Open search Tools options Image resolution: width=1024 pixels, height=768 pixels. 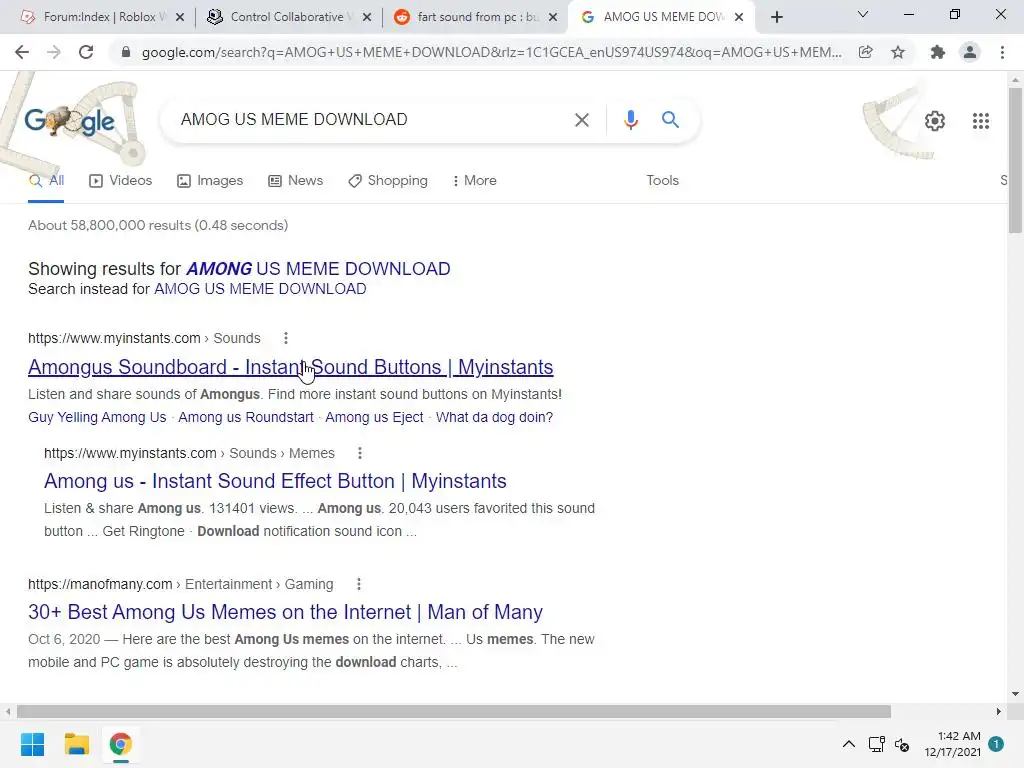point(662,181)
